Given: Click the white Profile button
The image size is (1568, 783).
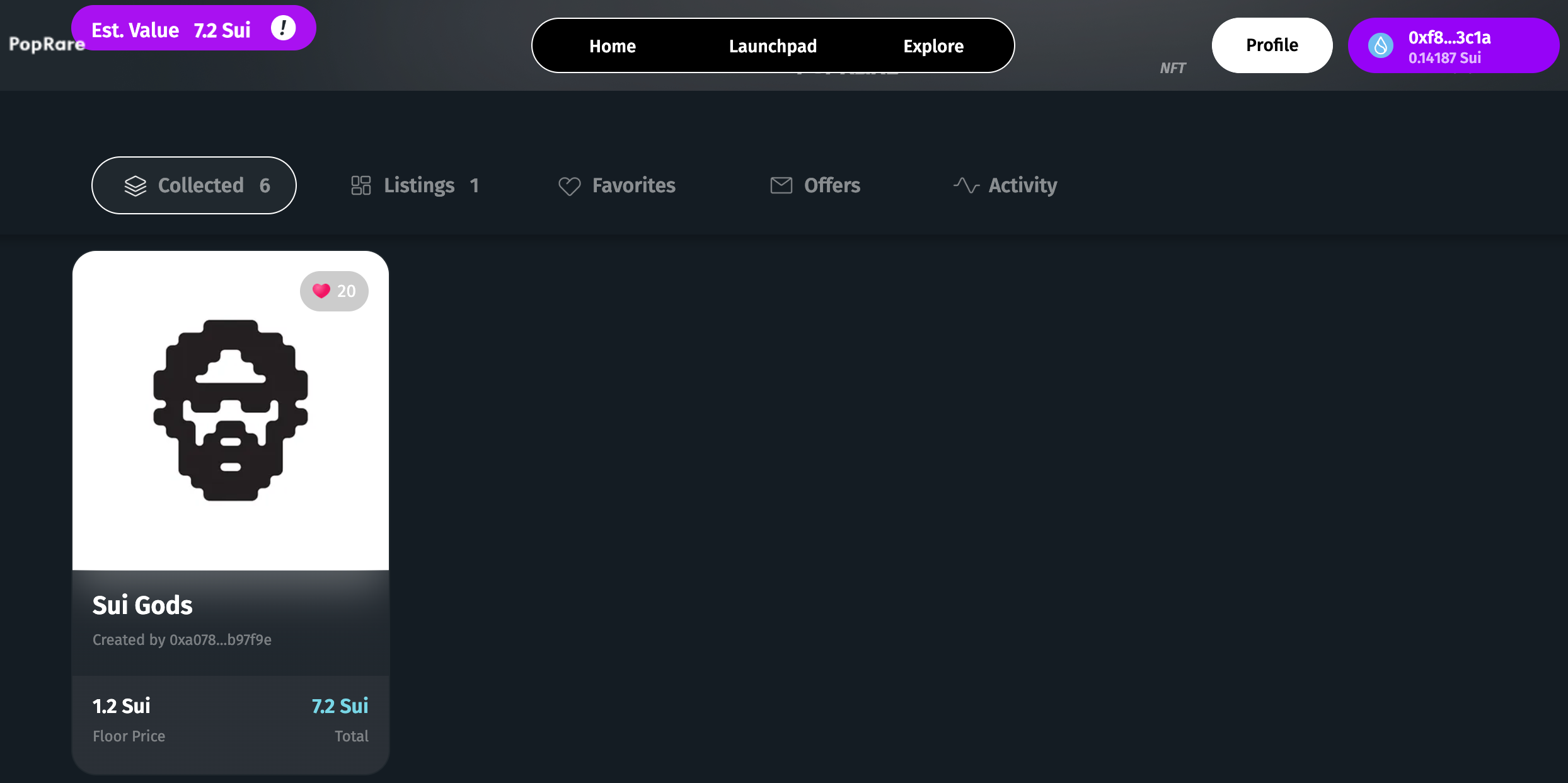Looking at the screenshot, I should 1272,45.
